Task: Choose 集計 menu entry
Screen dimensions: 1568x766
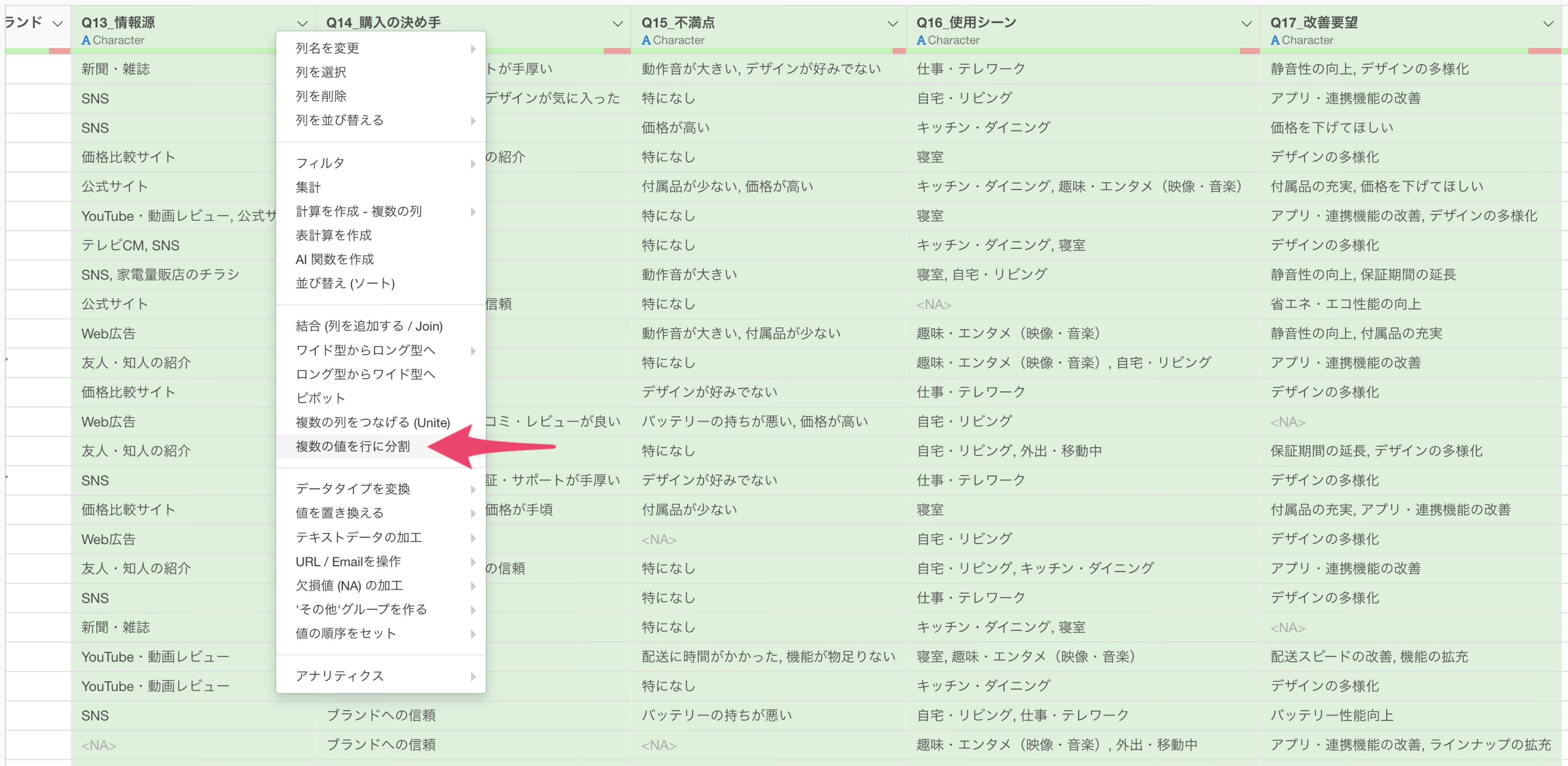Action: pyautogui.click(x=381, y=187)
